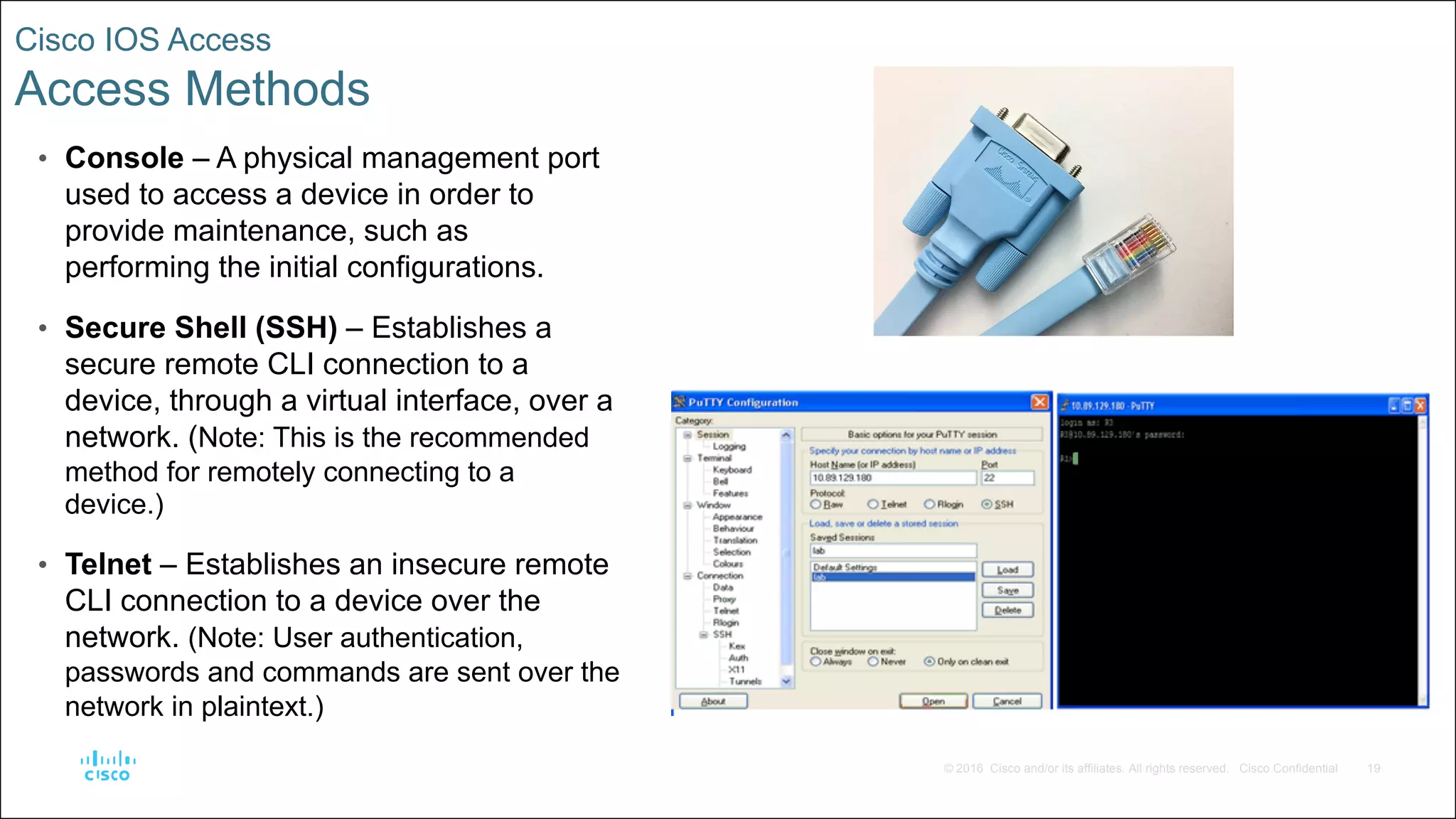
Task: Select the Colours category item
Action: [727, 564]
